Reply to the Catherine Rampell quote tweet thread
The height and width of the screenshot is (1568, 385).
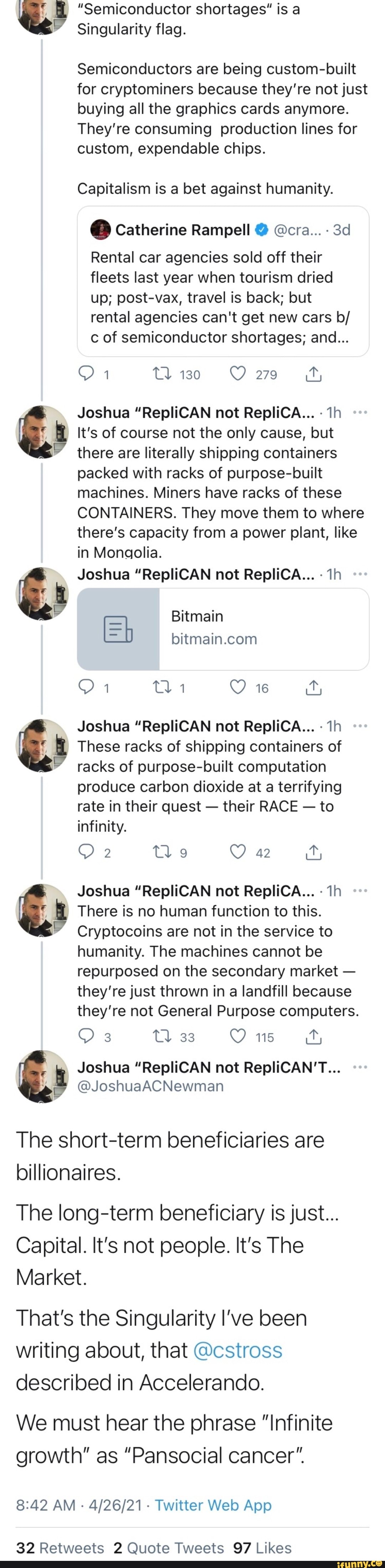click(87, 374)
